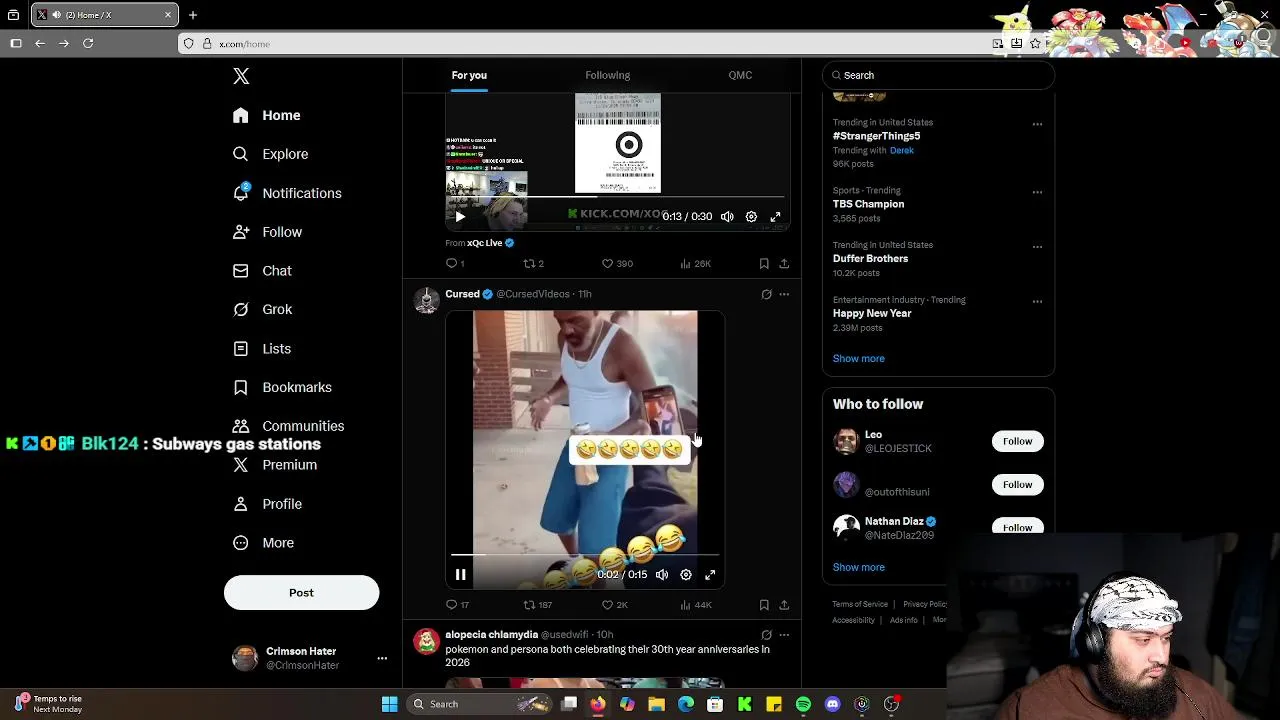View analytics of Cursed post showing 44K
This screenshot has height=720, width=1280.
click(695, 605)
